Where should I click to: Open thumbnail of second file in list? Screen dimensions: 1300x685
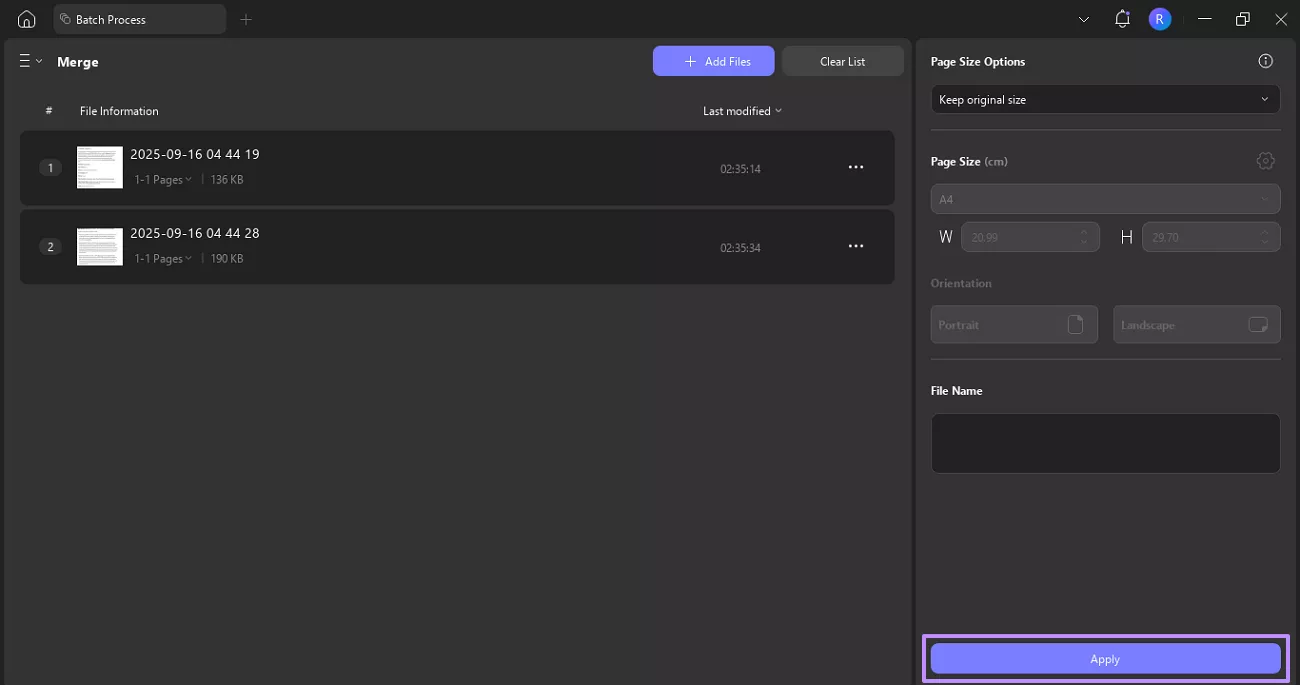100,246
